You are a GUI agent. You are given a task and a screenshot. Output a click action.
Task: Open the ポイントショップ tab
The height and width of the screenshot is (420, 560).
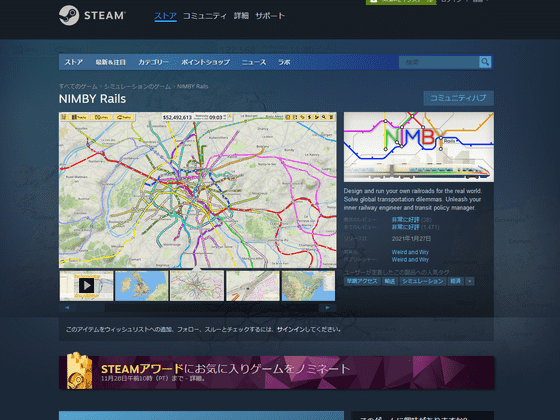pyautogui.click(x=205, y=62)
